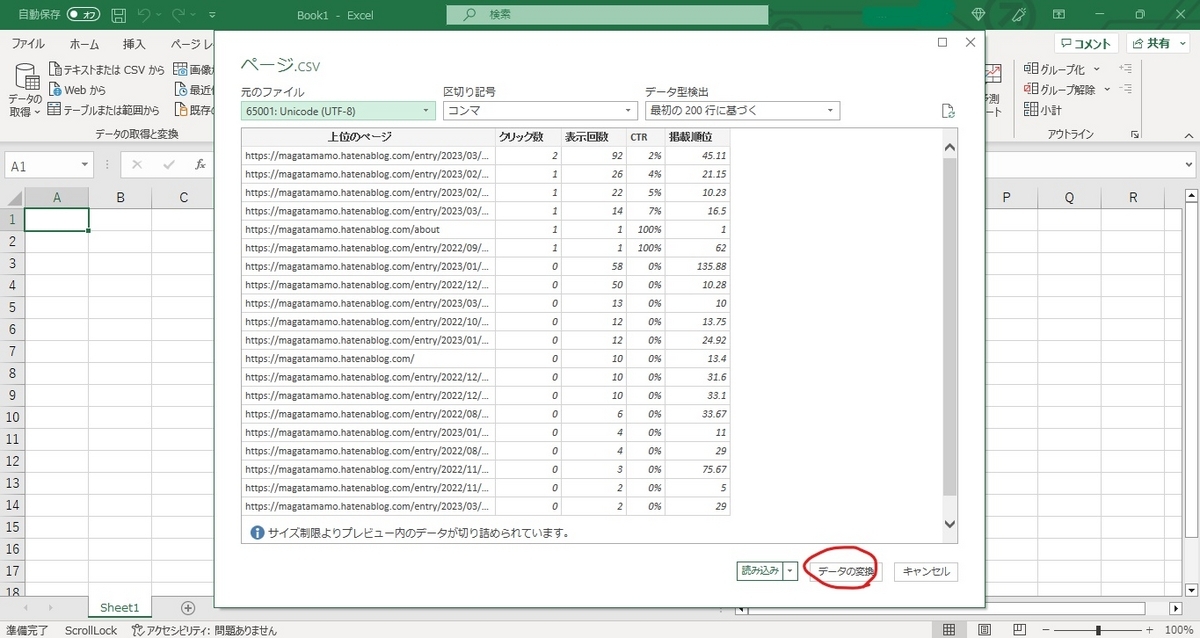The image size is (1200, 638).
Task: Click the クリック数 column header
Action: click(x=529, y=137)
